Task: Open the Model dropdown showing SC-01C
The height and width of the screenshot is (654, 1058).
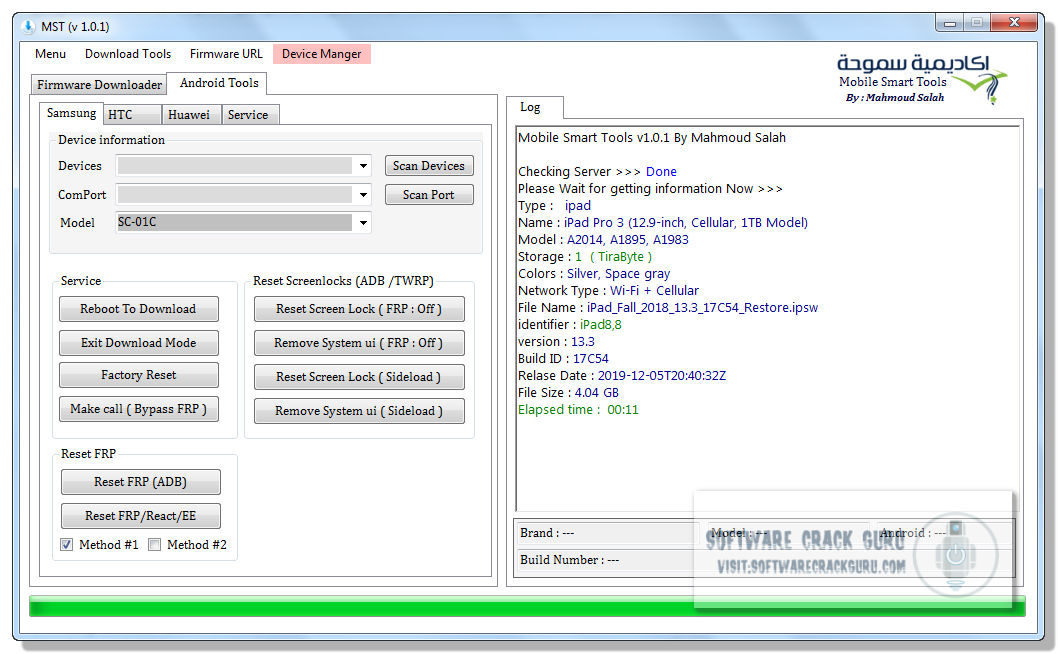Action: [x=363, y=223]
